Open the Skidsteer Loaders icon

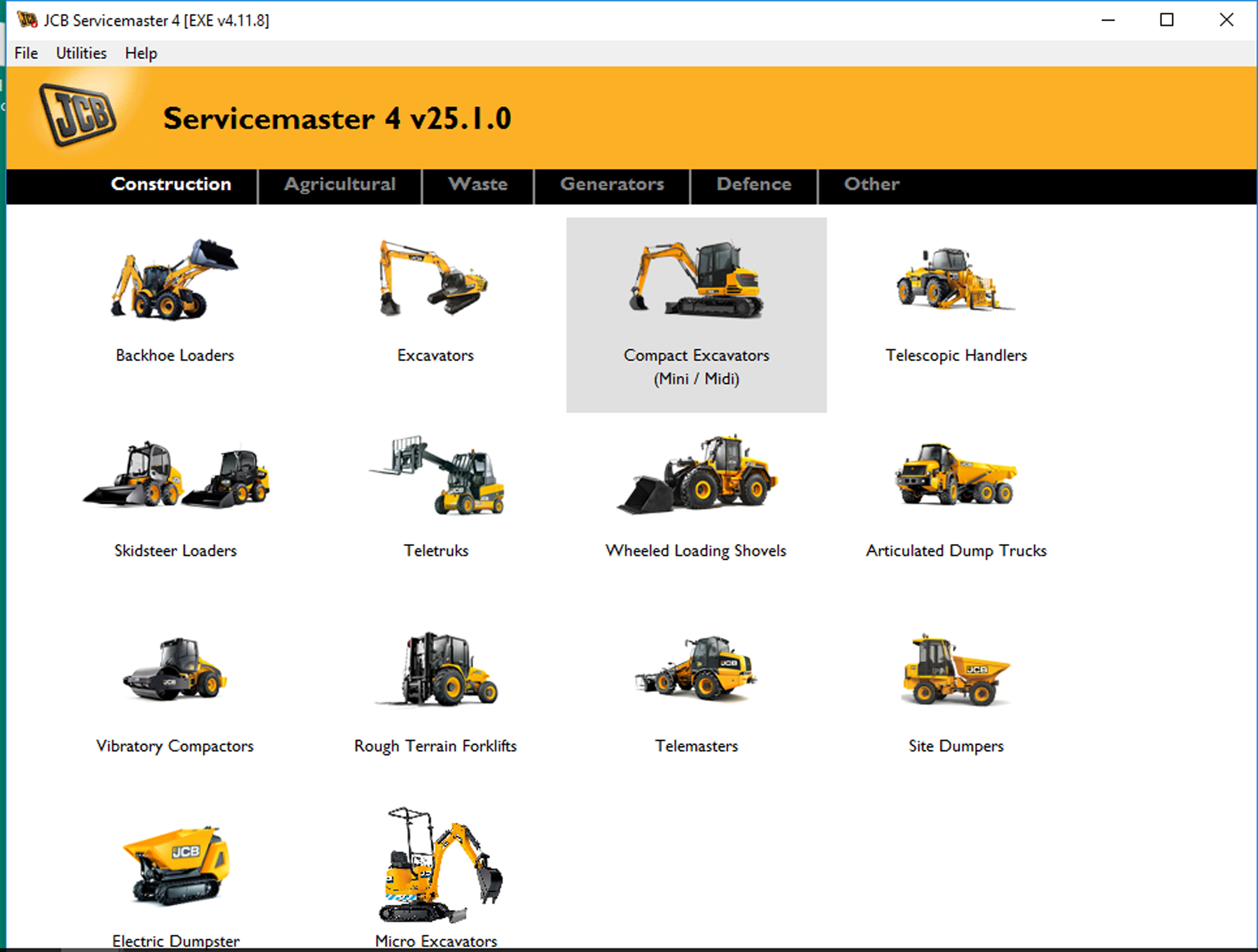click(x=175, y=475)
